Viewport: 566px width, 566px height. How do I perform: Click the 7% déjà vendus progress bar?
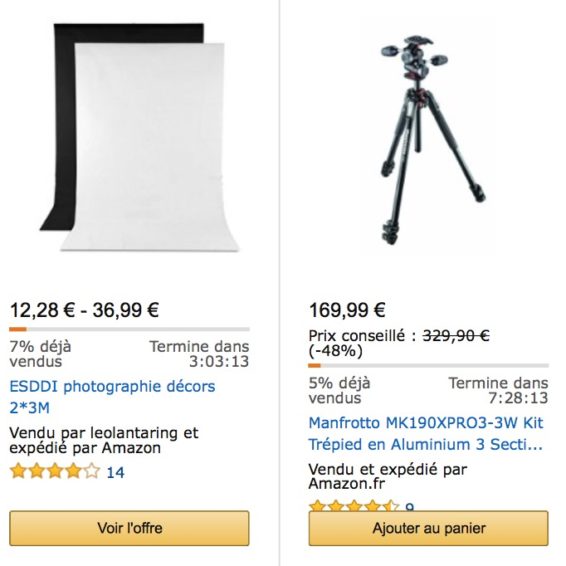[129, 329]
